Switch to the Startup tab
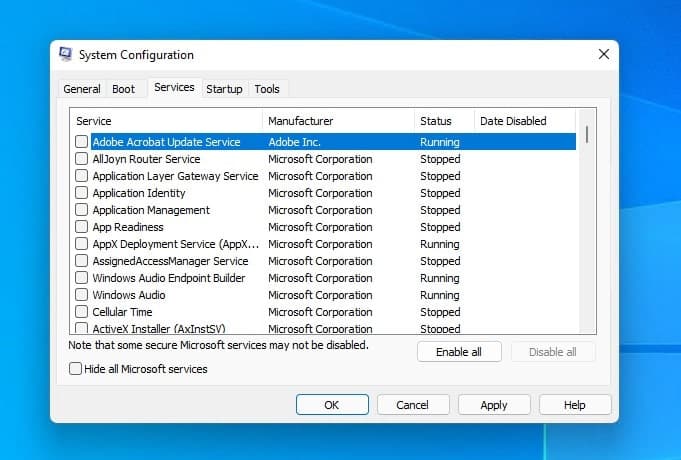Image resolution: width=681 pixels, height=460 pixels. [x=224, y=89]
